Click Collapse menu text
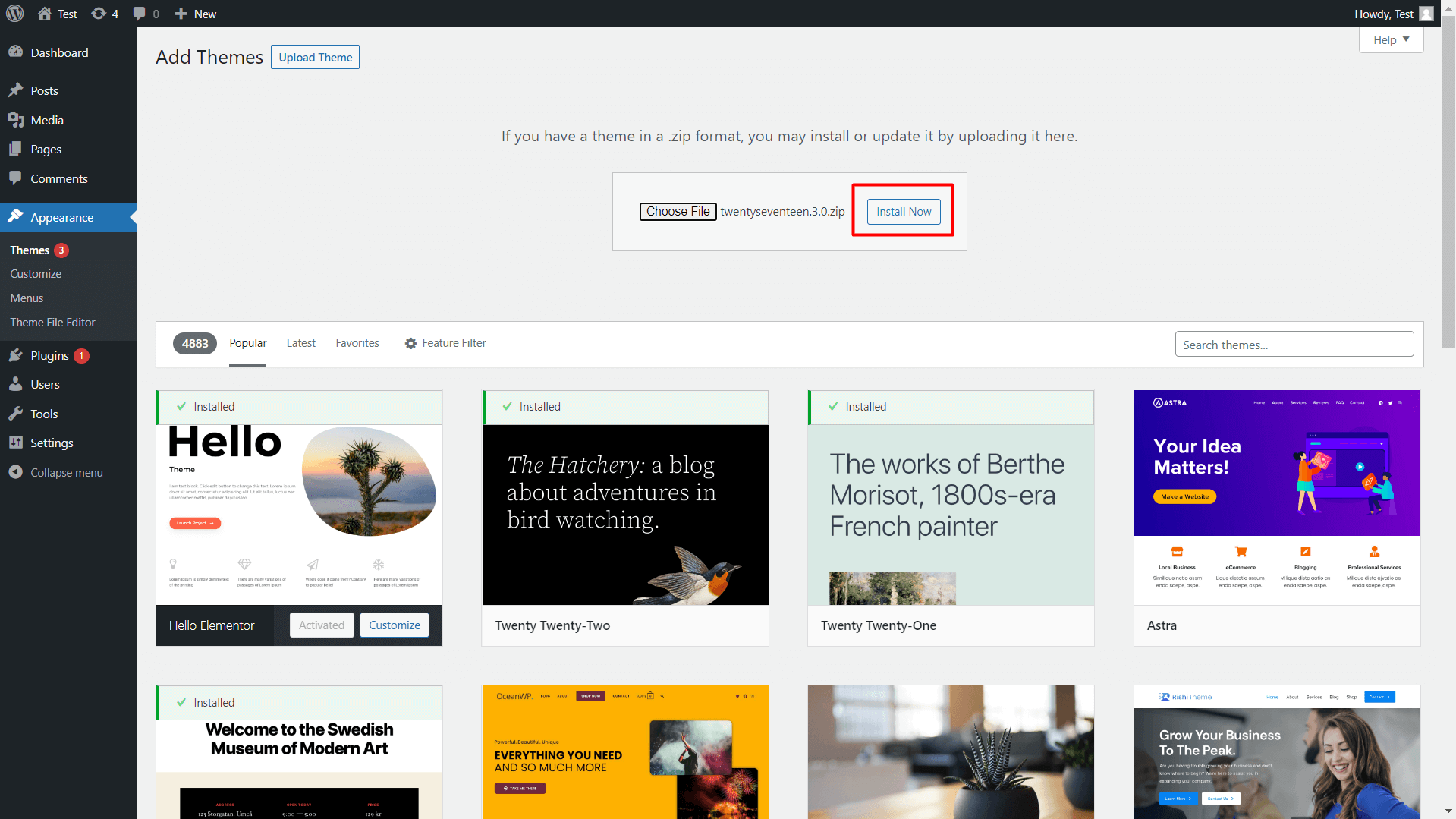The width and height of the screenshot is (1456, 819). tap(67, 472)
